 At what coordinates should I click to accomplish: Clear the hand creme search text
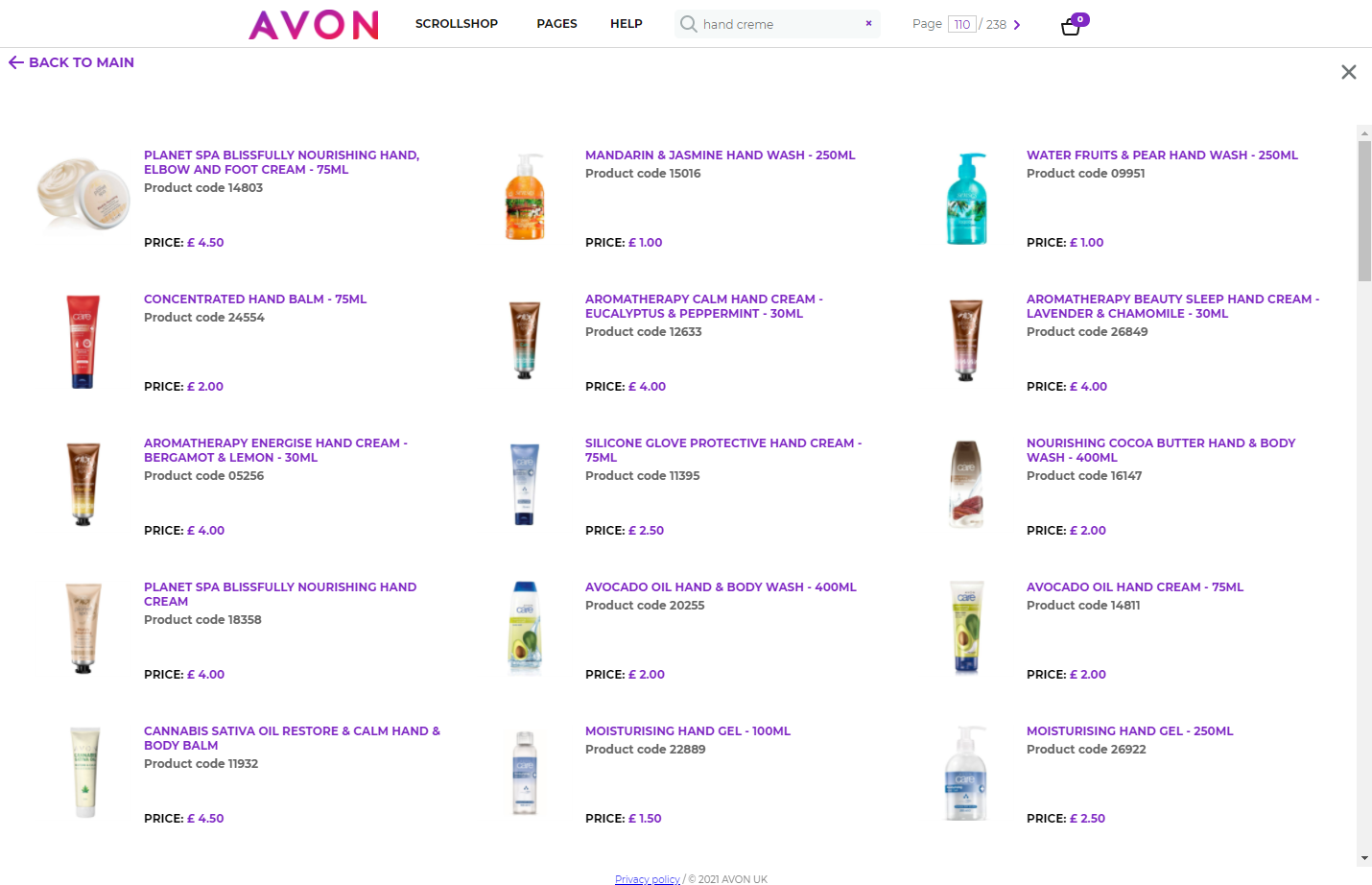tap(868, 24)
